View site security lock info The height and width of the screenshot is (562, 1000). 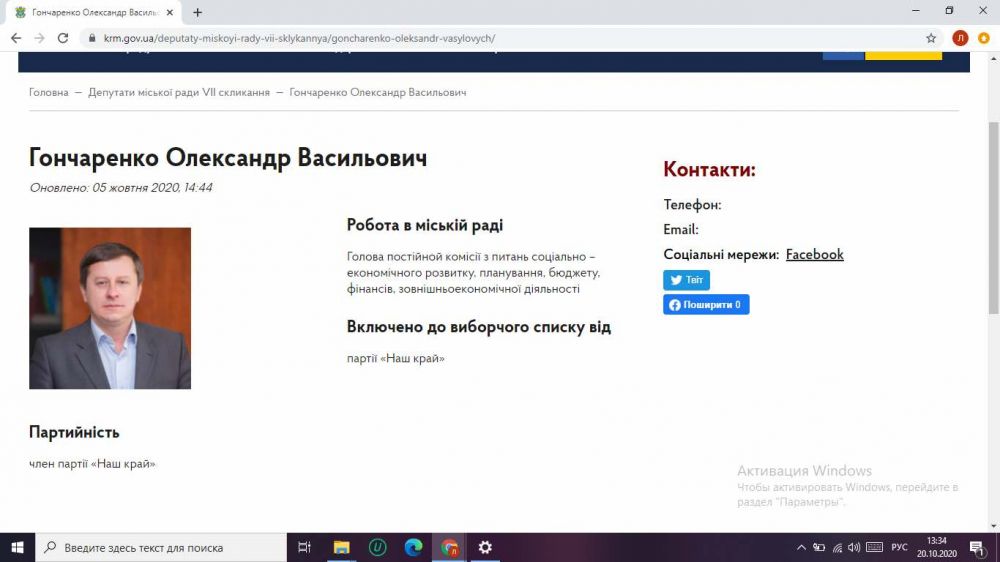tap(92, 38)
